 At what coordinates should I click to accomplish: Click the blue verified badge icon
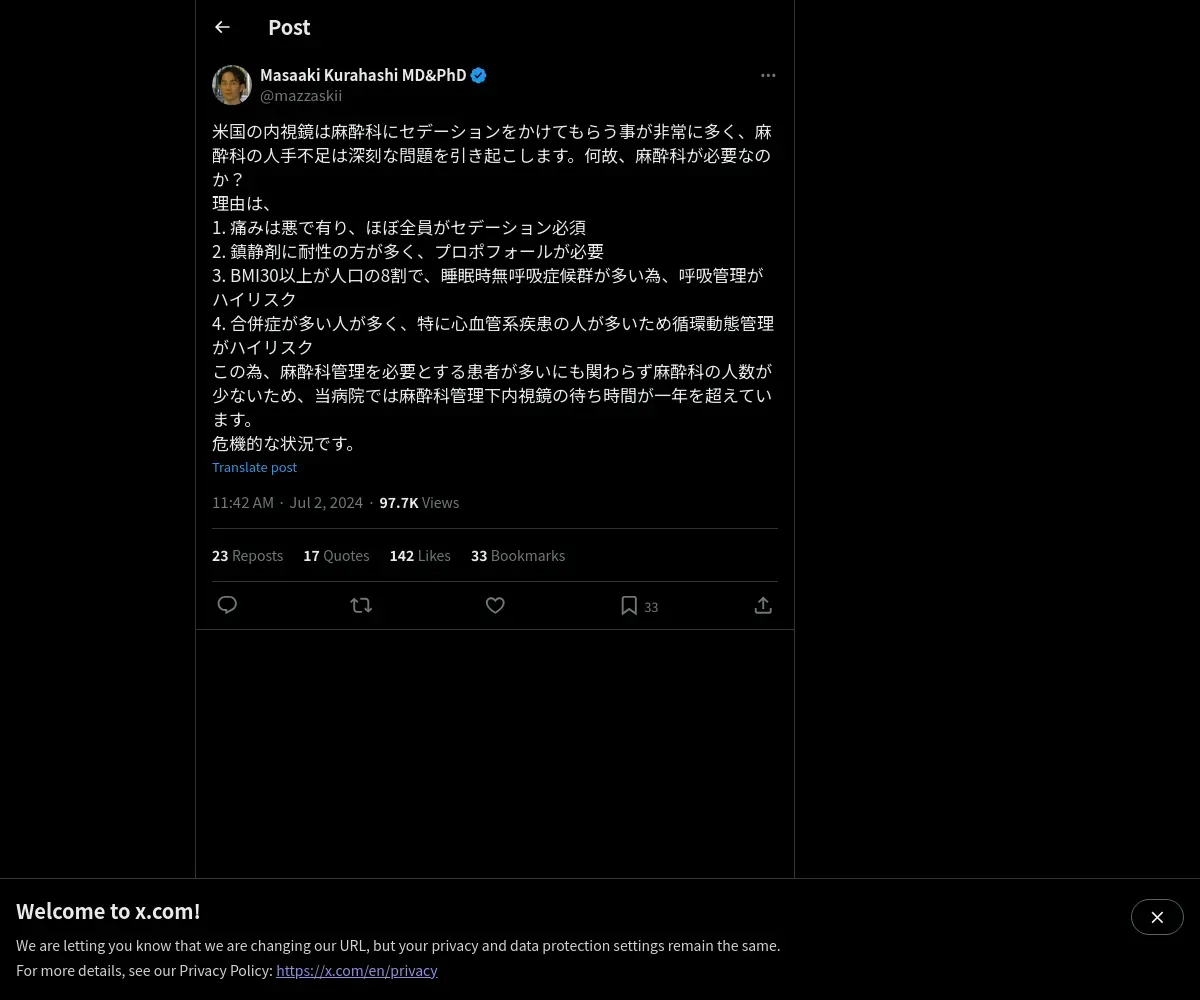(x=479, y=75)
